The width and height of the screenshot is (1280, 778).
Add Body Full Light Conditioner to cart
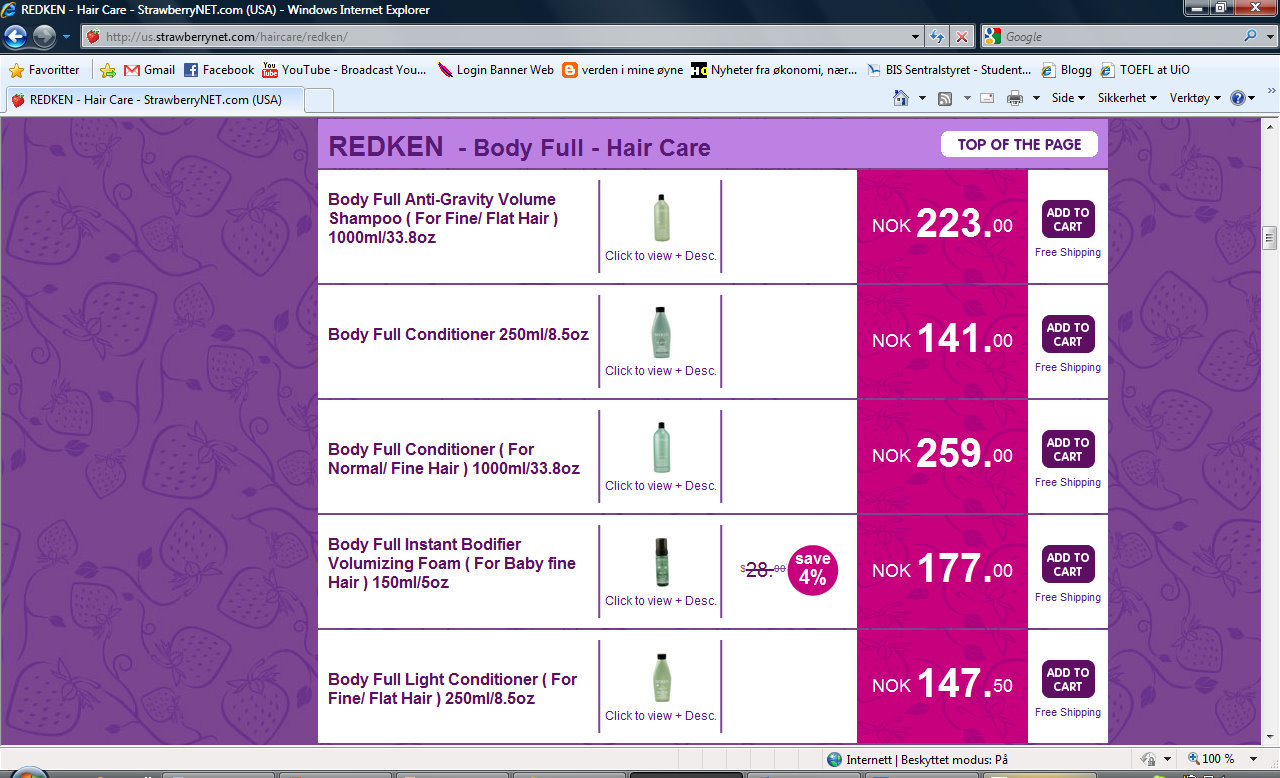[x=1068, y=679]
